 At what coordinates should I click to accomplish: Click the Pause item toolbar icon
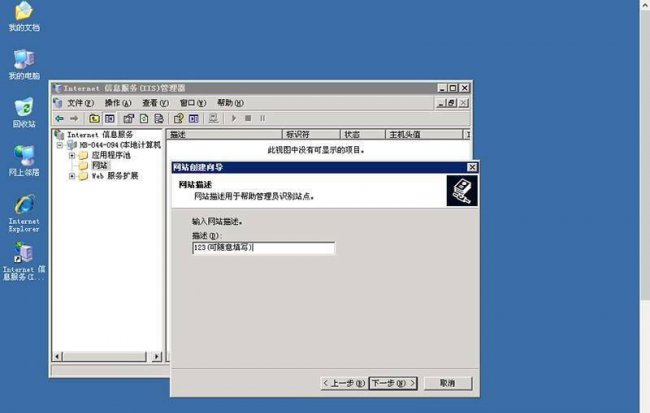(262, 119)
